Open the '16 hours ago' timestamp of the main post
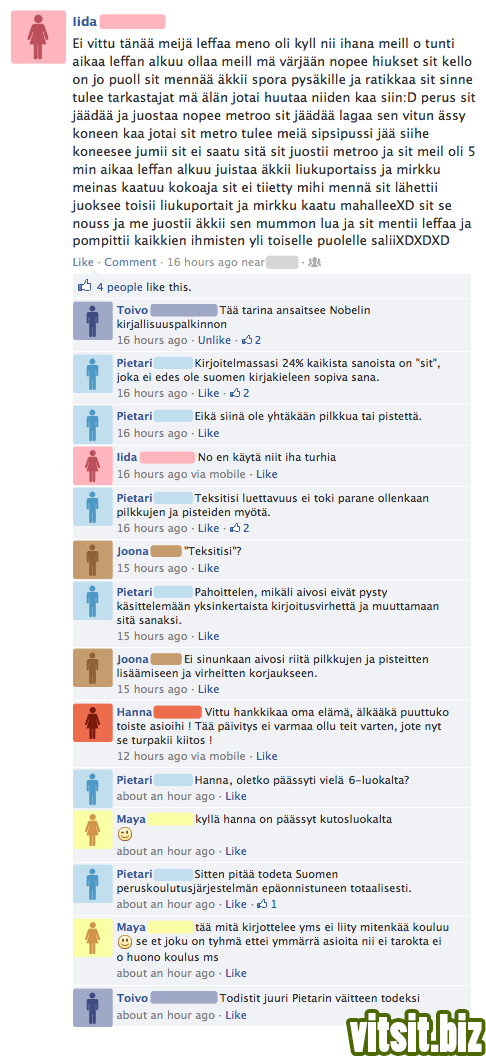Screen dimensions: 486x1058 click(x=202, y=262)
